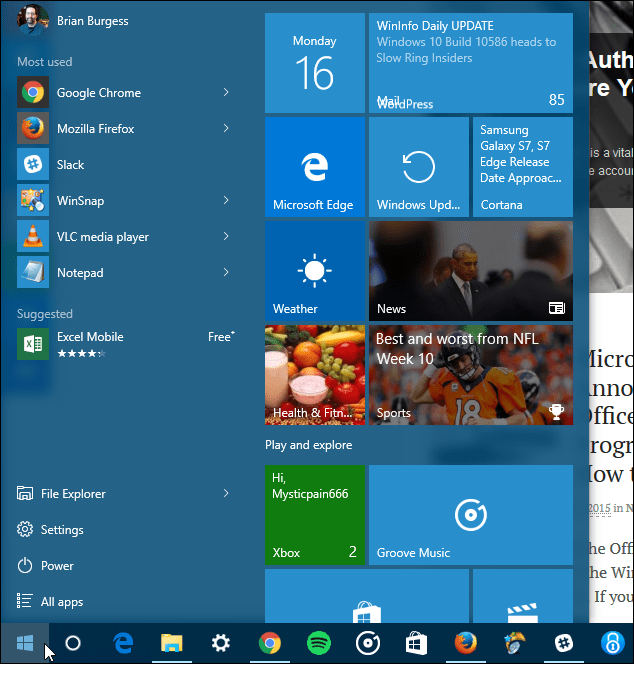This screenshot has height=675, width=634.
Task: Open the Calendar tile showing Monday 16
Action: coord(315,63)
